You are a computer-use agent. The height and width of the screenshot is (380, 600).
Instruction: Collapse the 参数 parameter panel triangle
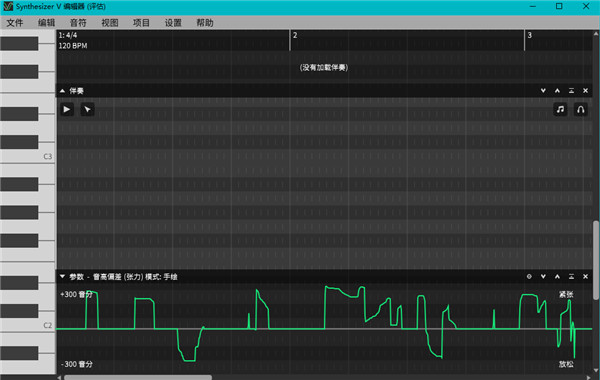[62, 276]
